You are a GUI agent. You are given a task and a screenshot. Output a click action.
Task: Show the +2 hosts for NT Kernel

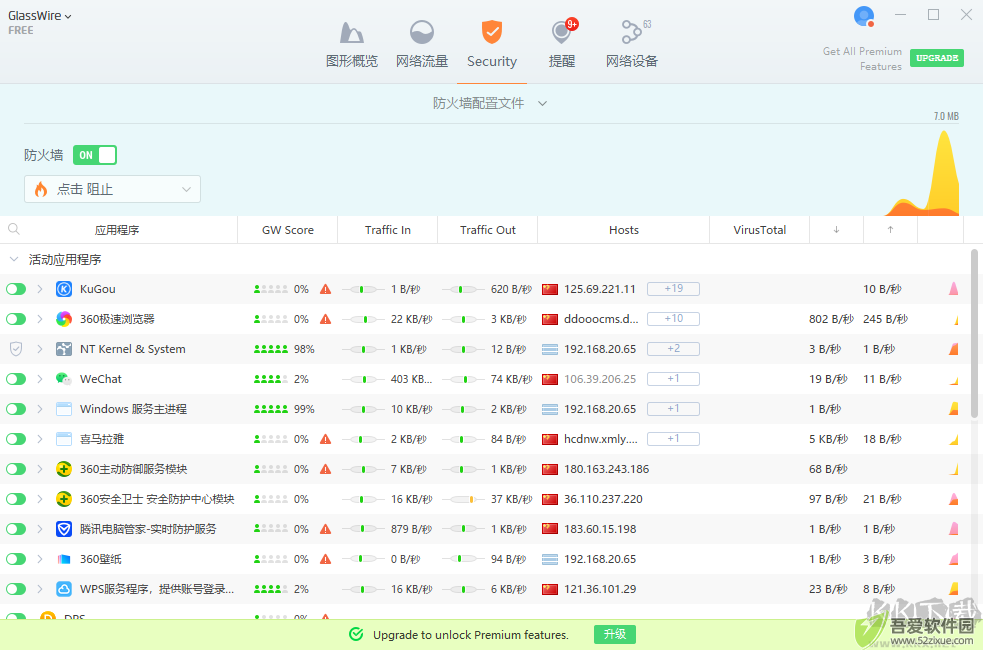673,349
